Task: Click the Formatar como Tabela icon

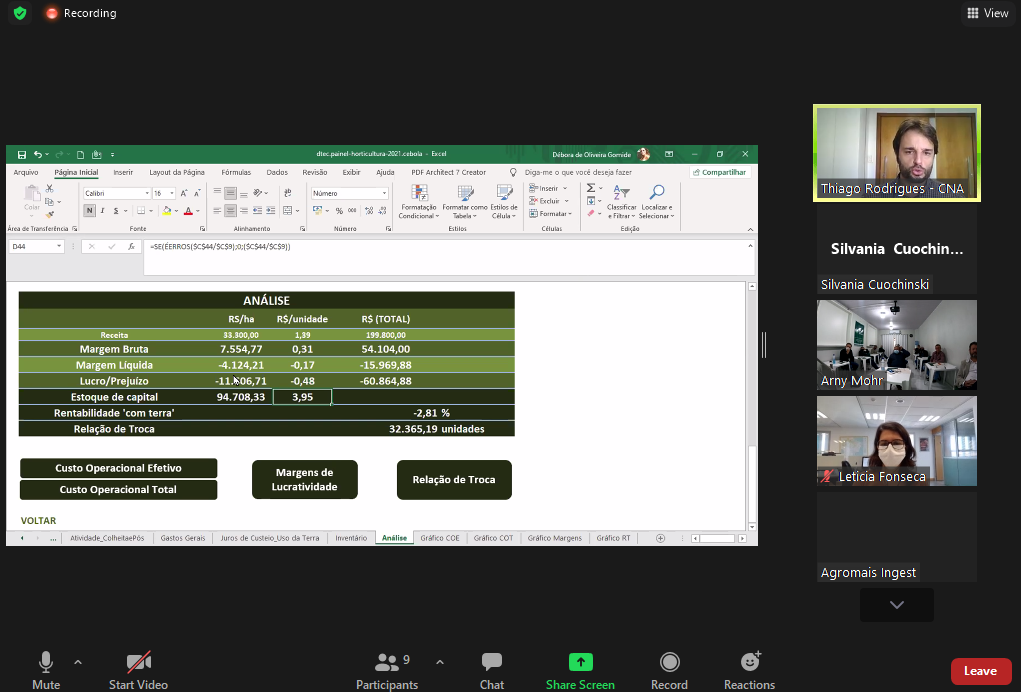Action: (x=465, y=193)
